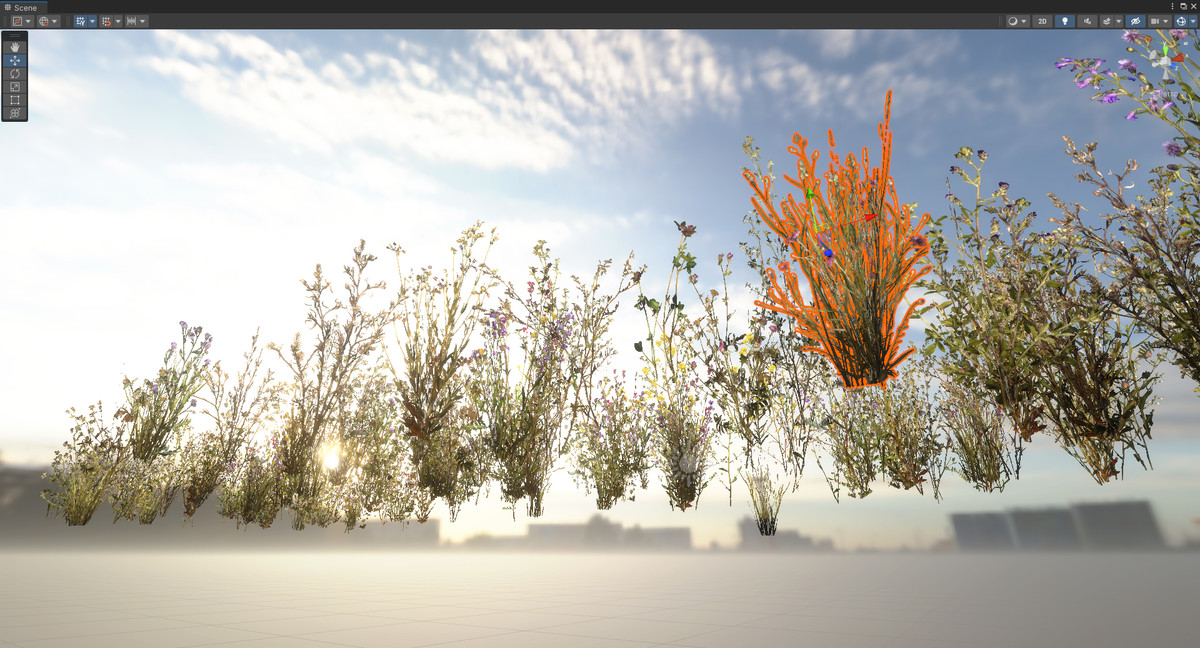1200x648 pixels.
Task: Expand the scene effects dropdown arrow
Action: (x=1118, y=20)
